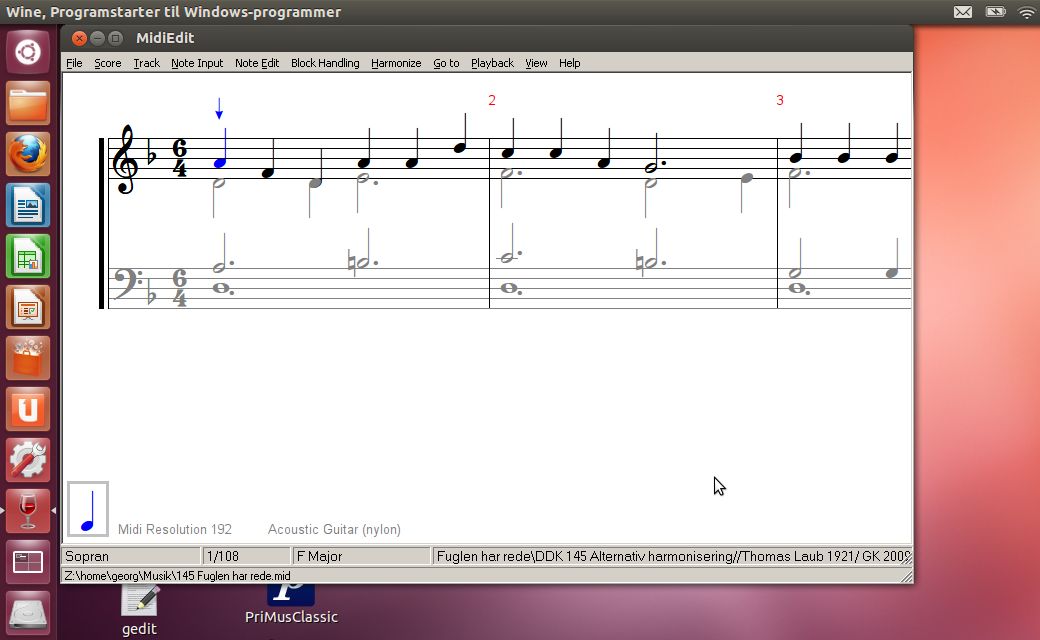Screen dimensions: 1040x640
Task: Launch LibreOffice Calc from launcher
Action: [x=28, y=256]
